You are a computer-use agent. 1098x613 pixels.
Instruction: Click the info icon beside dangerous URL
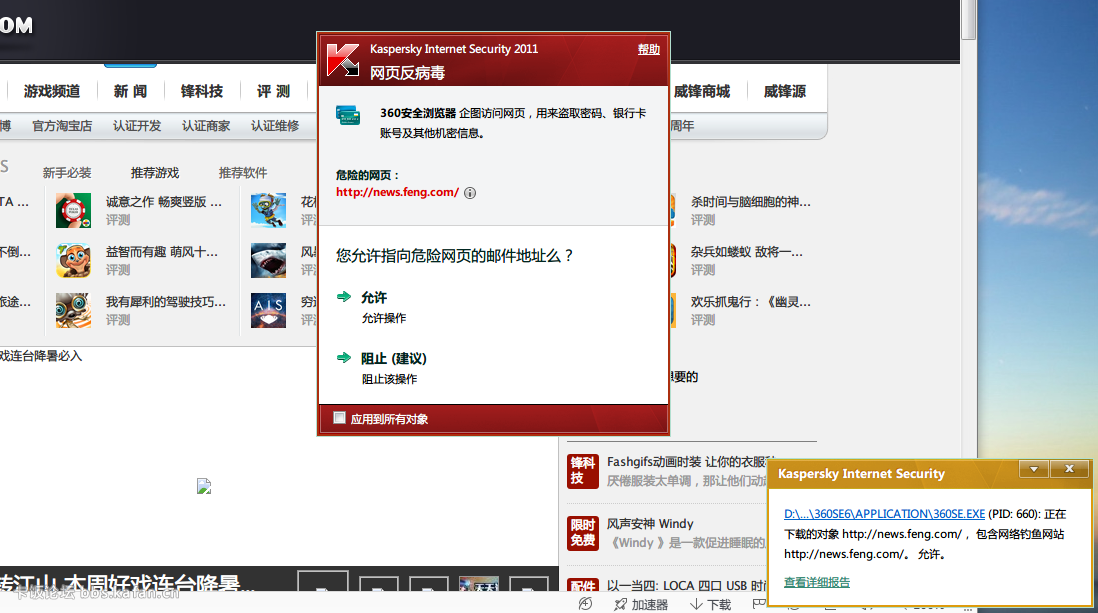point(470,193)
